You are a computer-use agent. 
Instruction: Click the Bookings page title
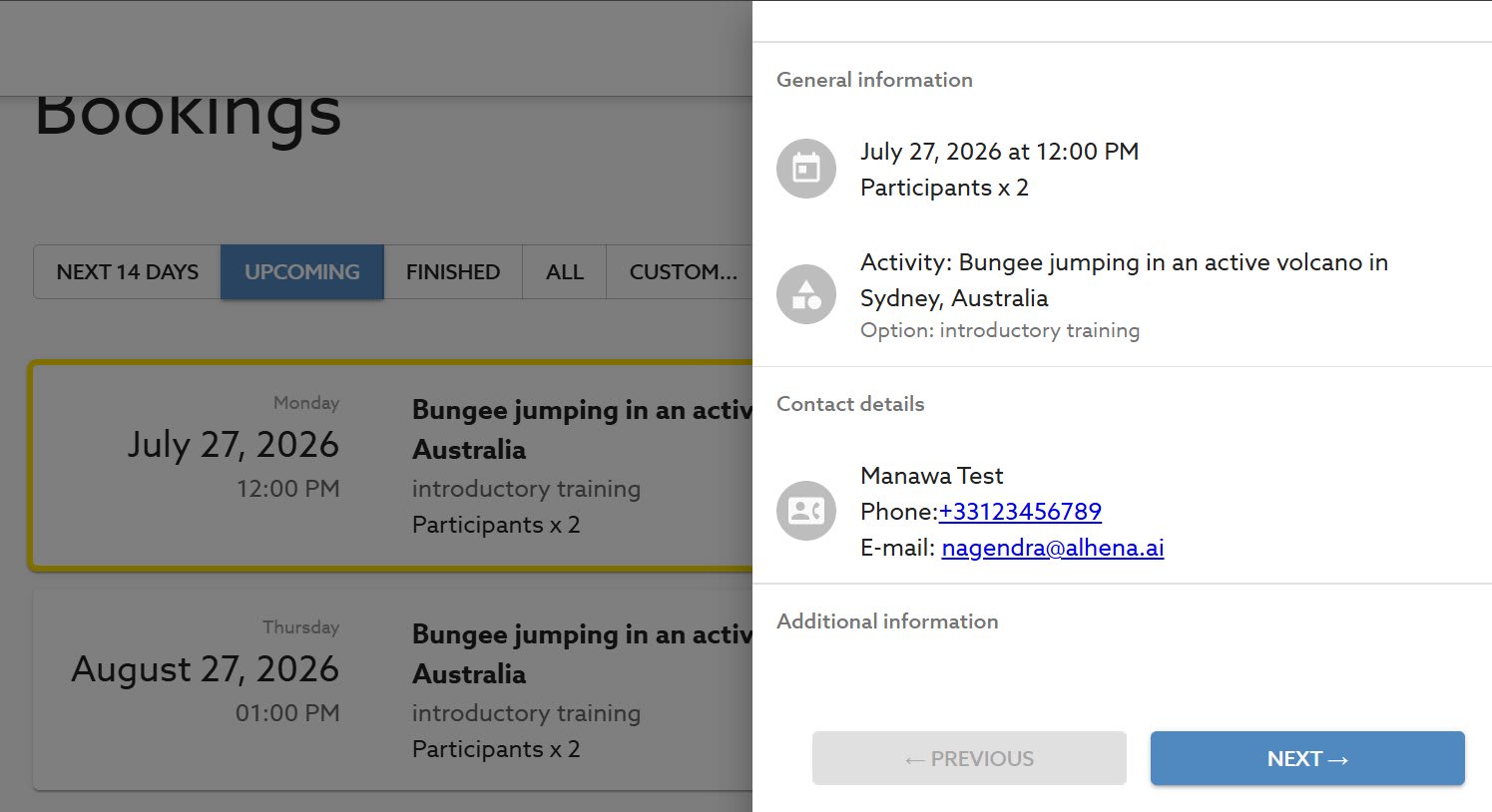pos(188,120)
